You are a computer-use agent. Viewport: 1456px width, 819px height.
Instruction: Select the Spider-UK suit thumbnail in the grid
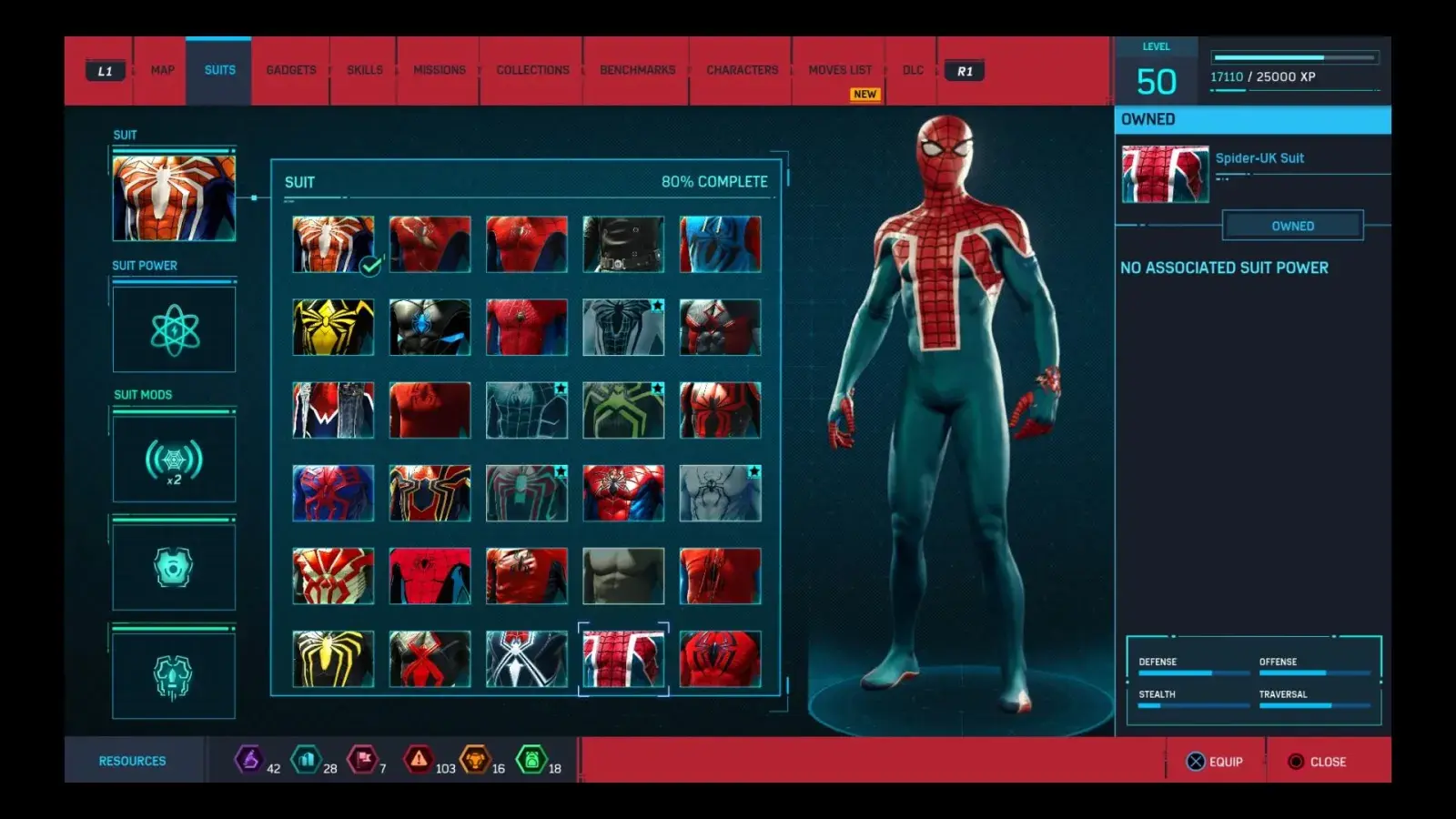point(624,658)
